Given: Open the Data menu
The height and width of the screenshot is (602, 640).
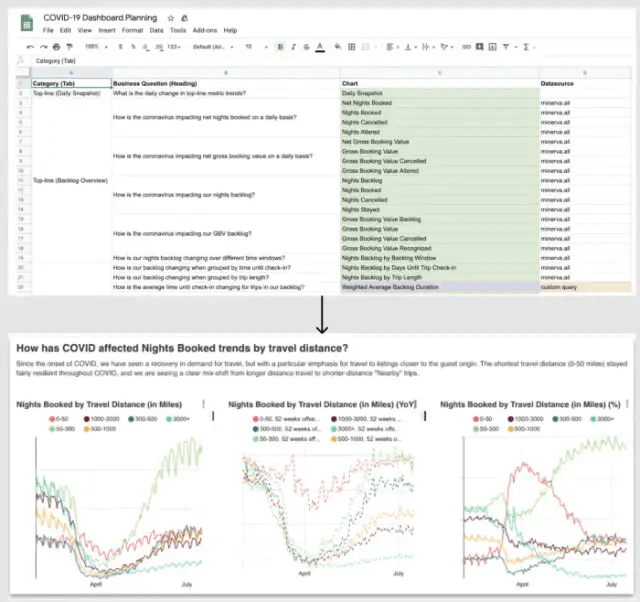Looking at the screenshot, I should coord(156,31).
